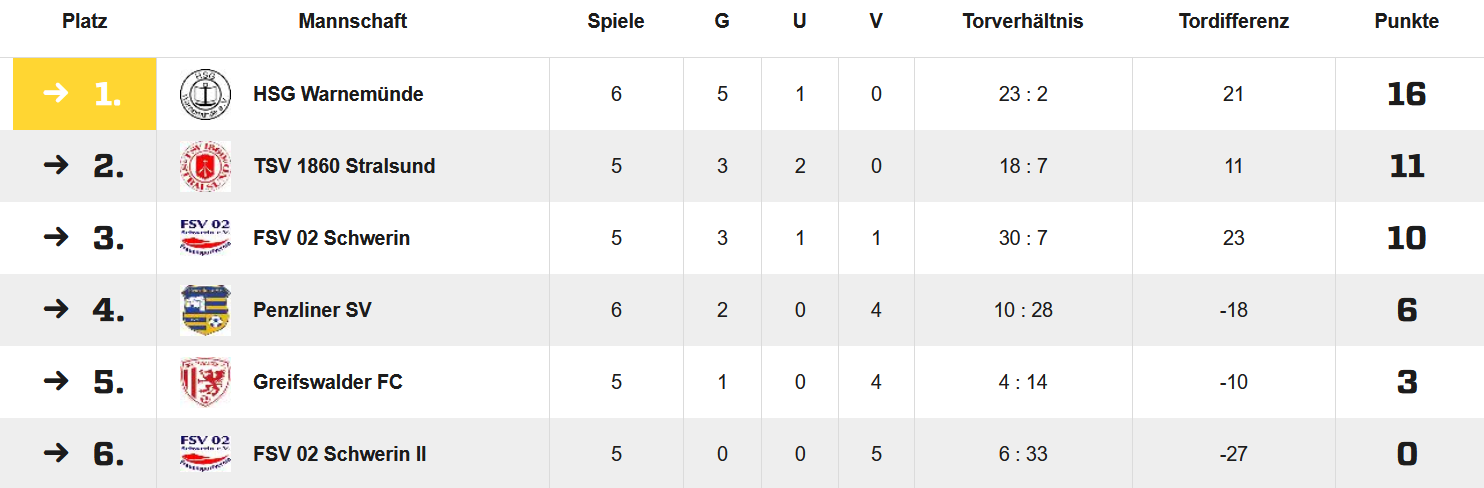The height and width of the screenshot is (488, 1484).
Task: Click the FSV 02 Schwerin II logo
Action: click(x=205, y=454)
